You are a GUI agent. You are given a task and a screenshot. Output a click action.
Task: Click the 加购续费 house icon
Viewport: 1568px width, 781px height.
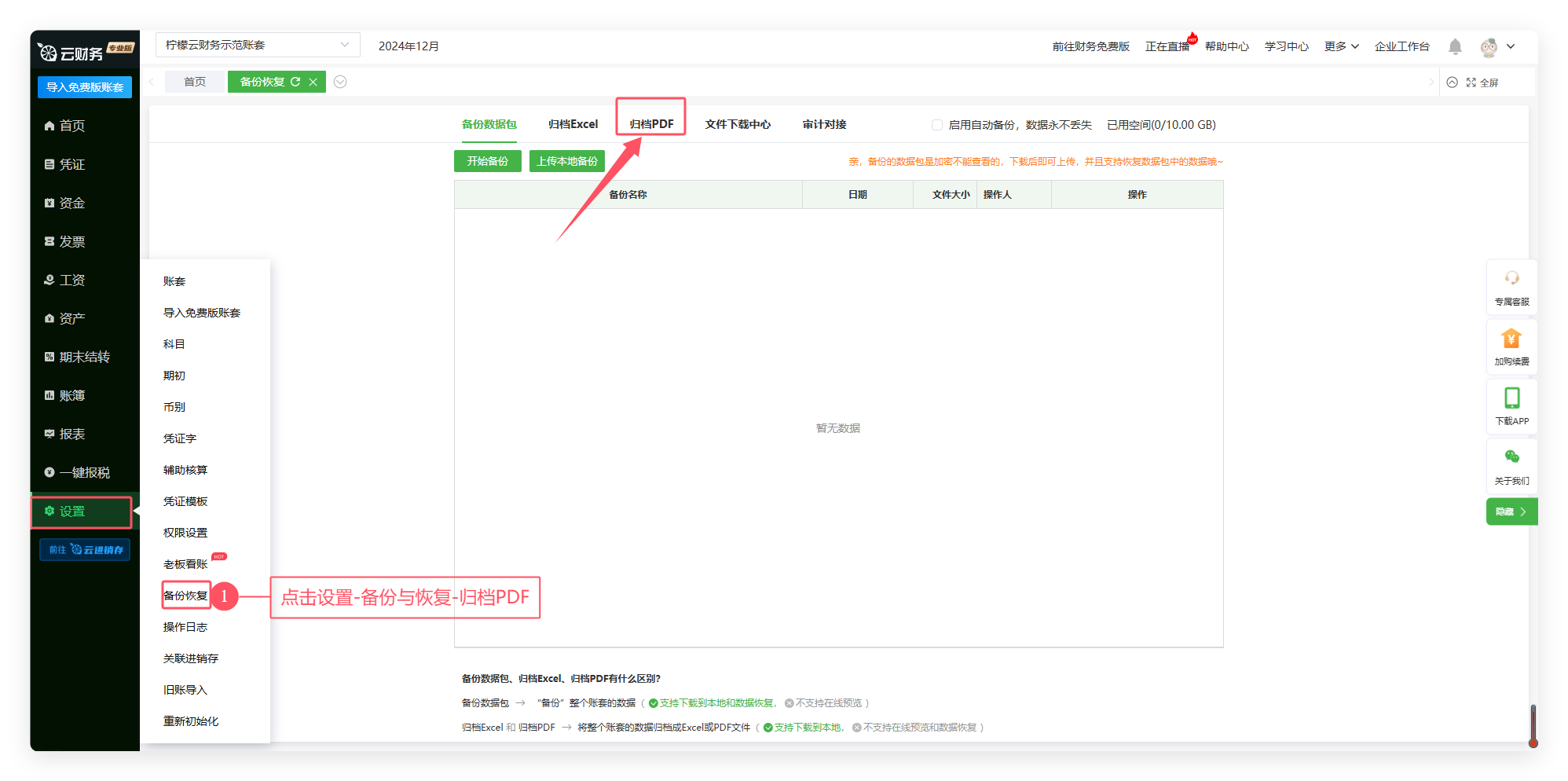click(1511, 339)
